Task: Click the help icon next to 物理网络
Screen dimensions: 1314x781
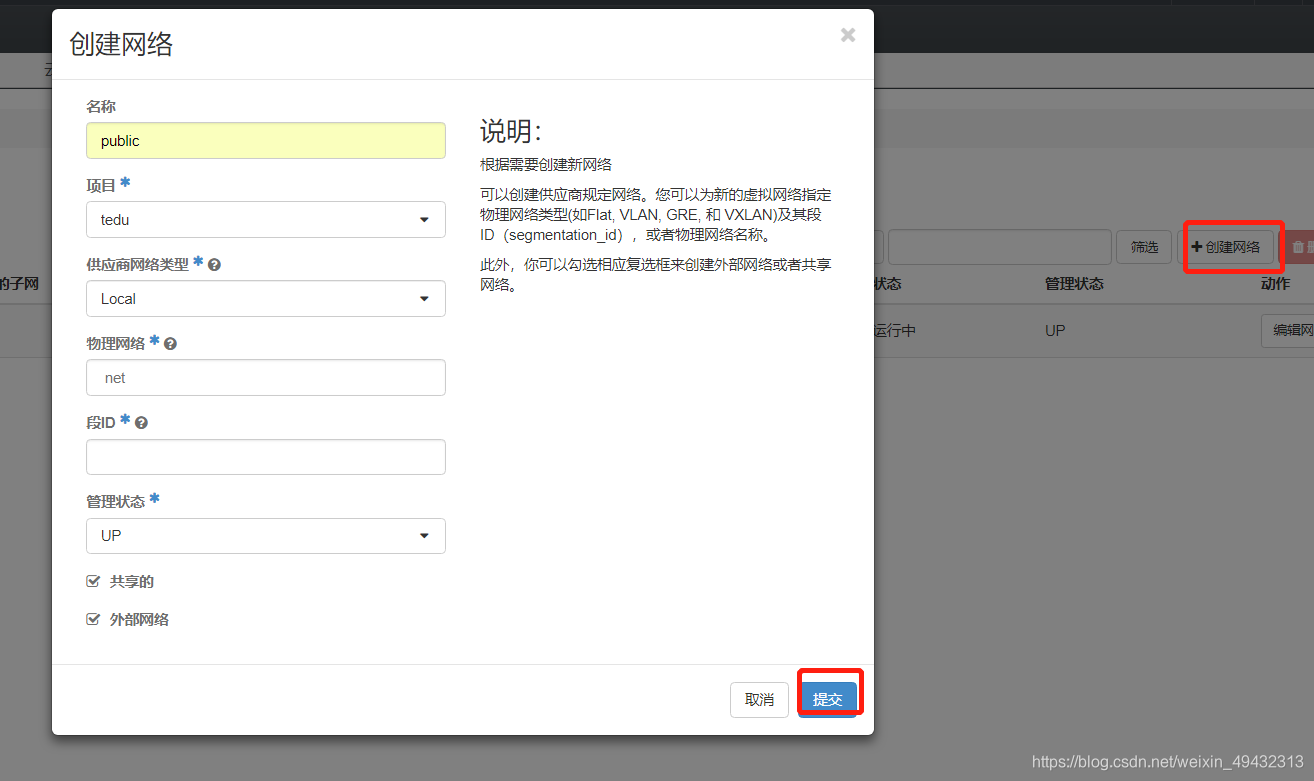Action: tap(170, 344)
